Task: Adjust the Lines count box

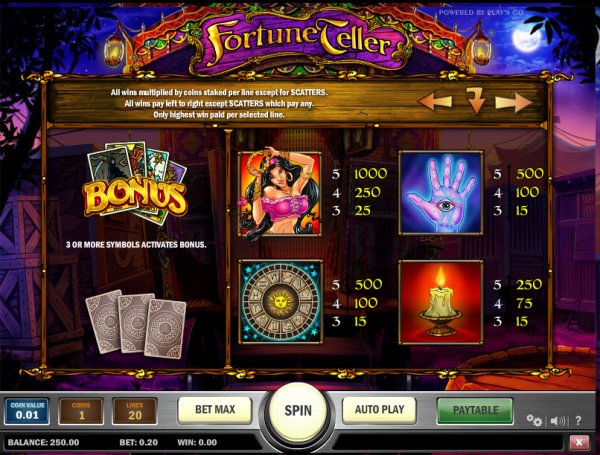Action: (x=135, y=411)
